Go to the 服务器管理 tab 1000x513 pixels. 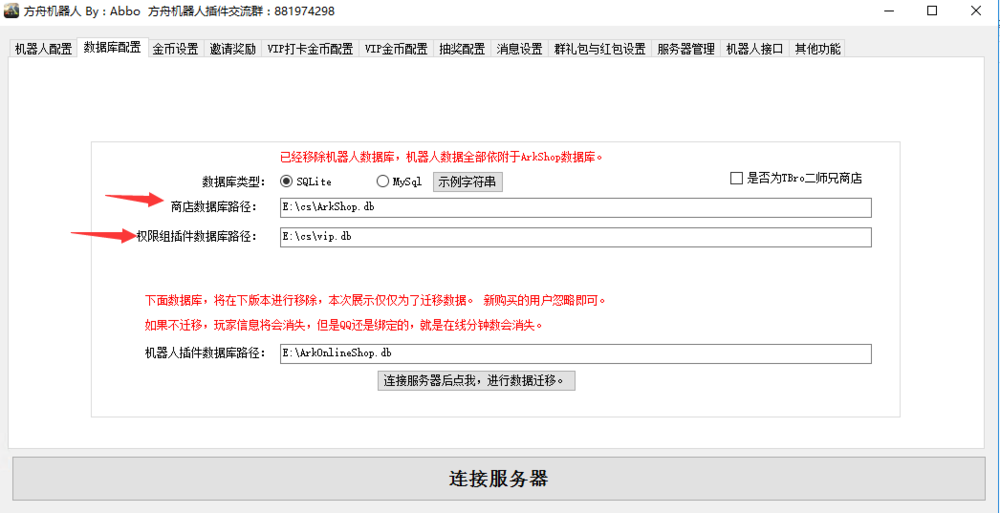[685, 49]
